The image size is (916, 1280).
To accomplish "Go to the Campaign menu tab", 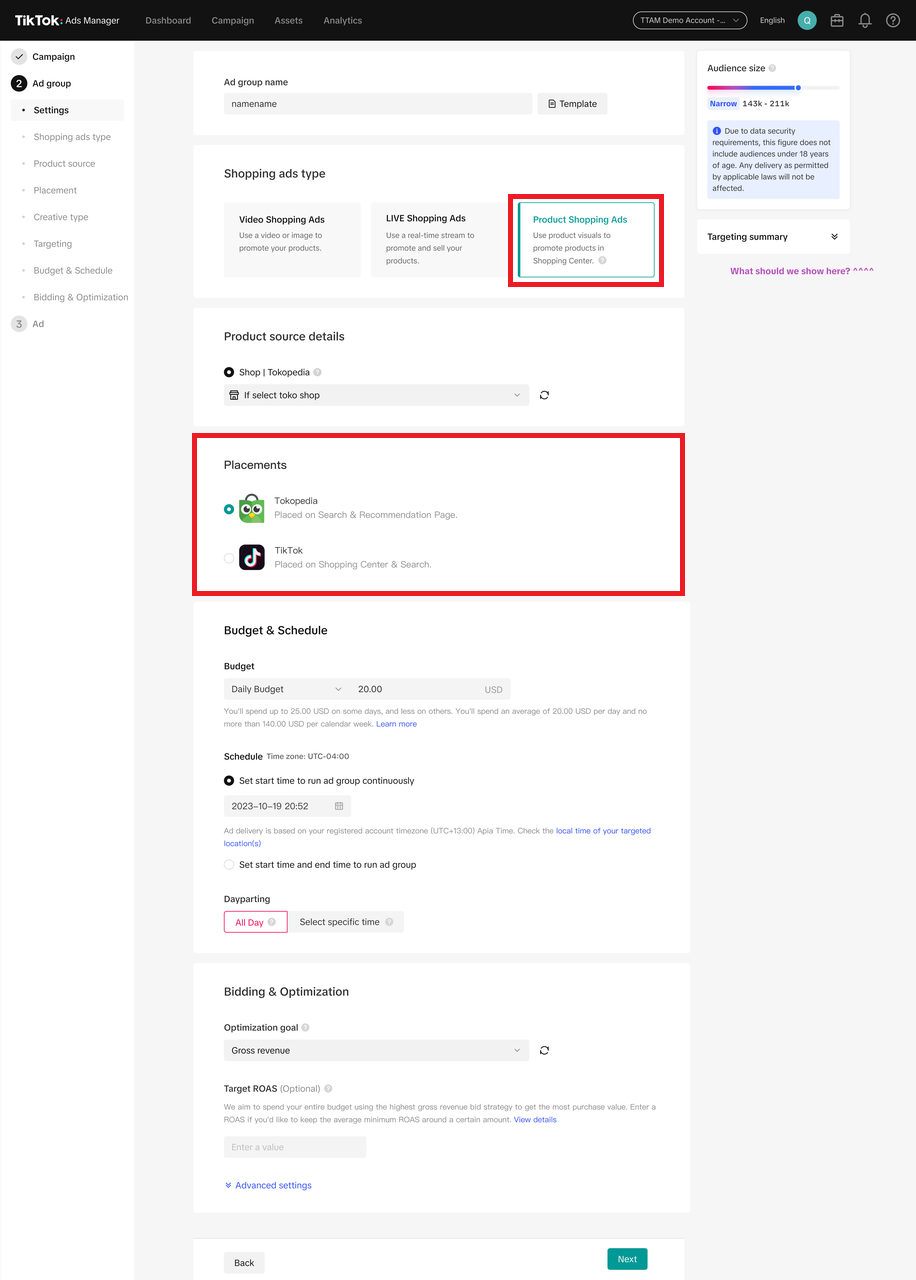I will pyautogui.click(x=233, y=20).
